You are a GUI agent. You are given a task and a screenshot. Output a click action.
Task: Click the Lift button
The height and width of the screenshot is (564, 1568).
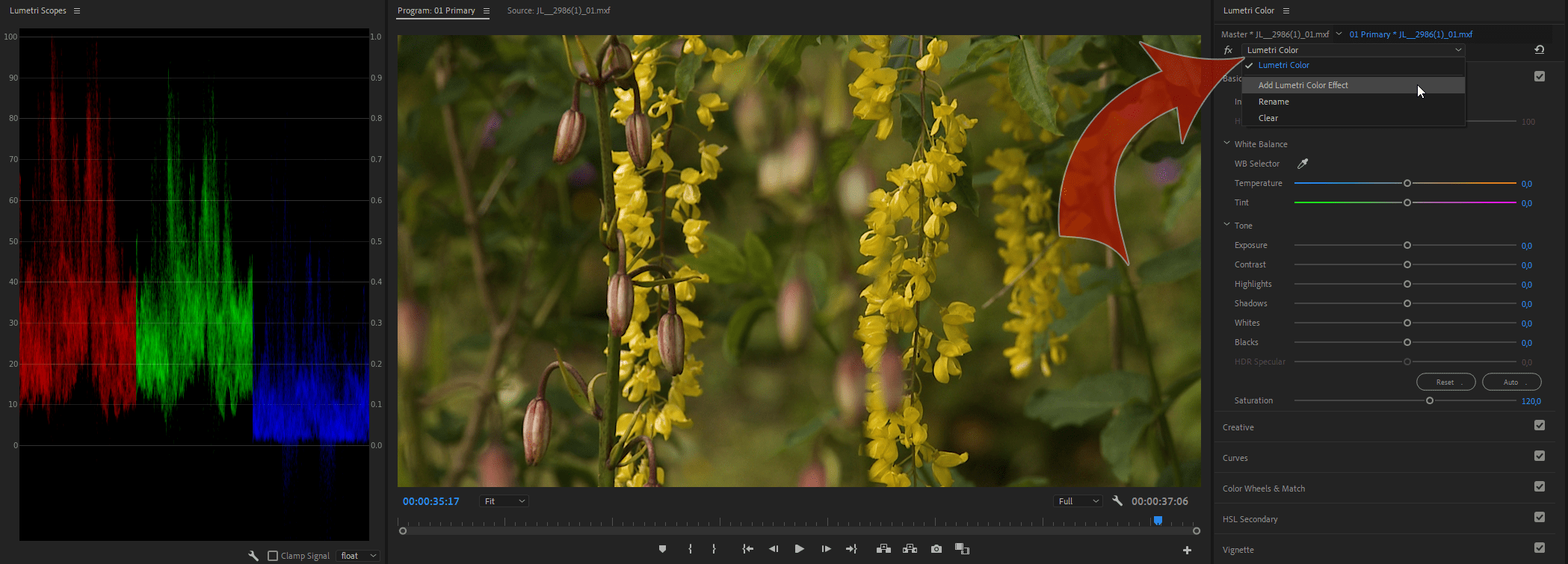[883, 549]
